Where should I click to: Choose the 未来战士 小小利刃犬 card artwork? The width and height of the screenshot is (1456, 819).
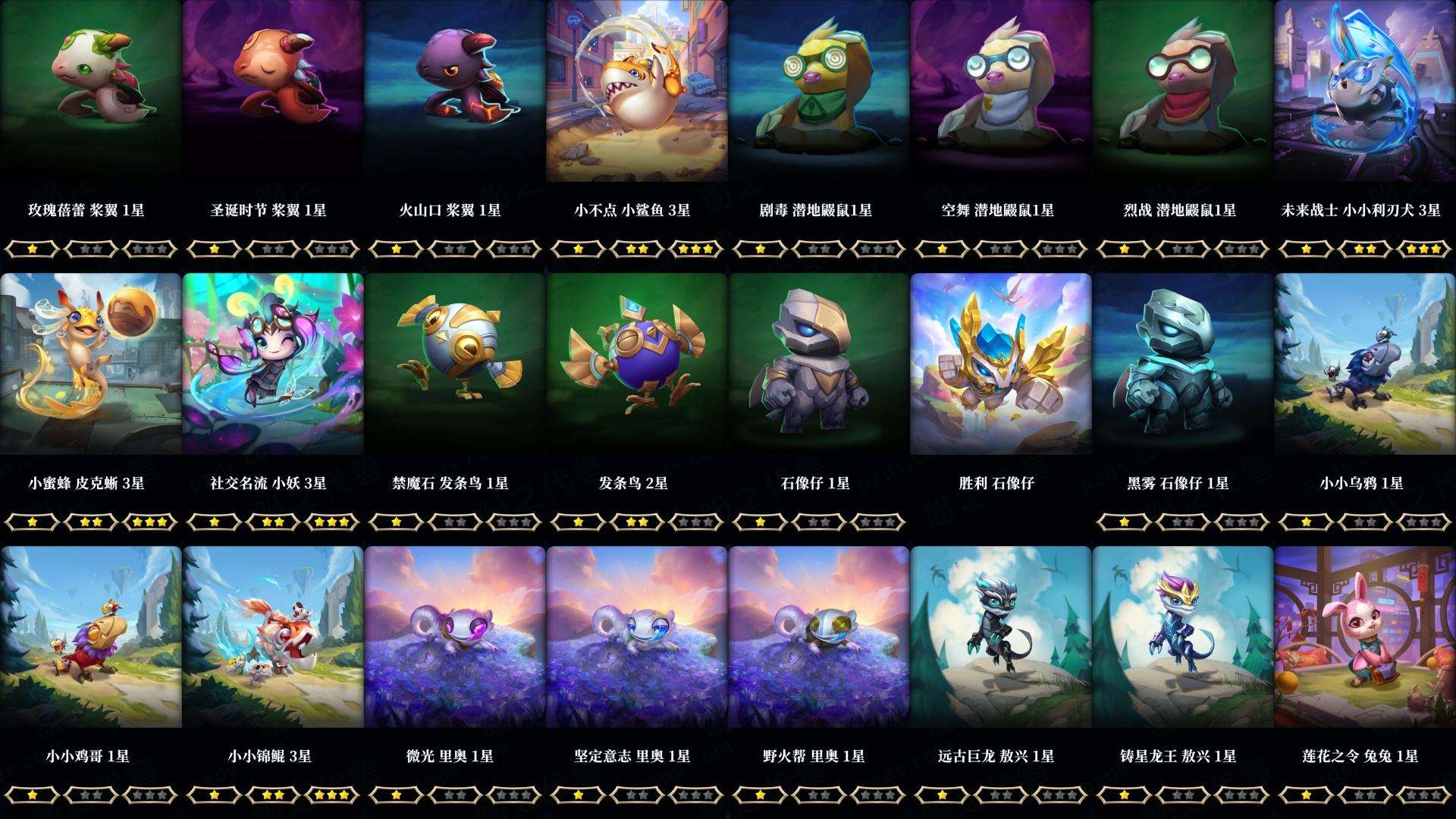1365,91
